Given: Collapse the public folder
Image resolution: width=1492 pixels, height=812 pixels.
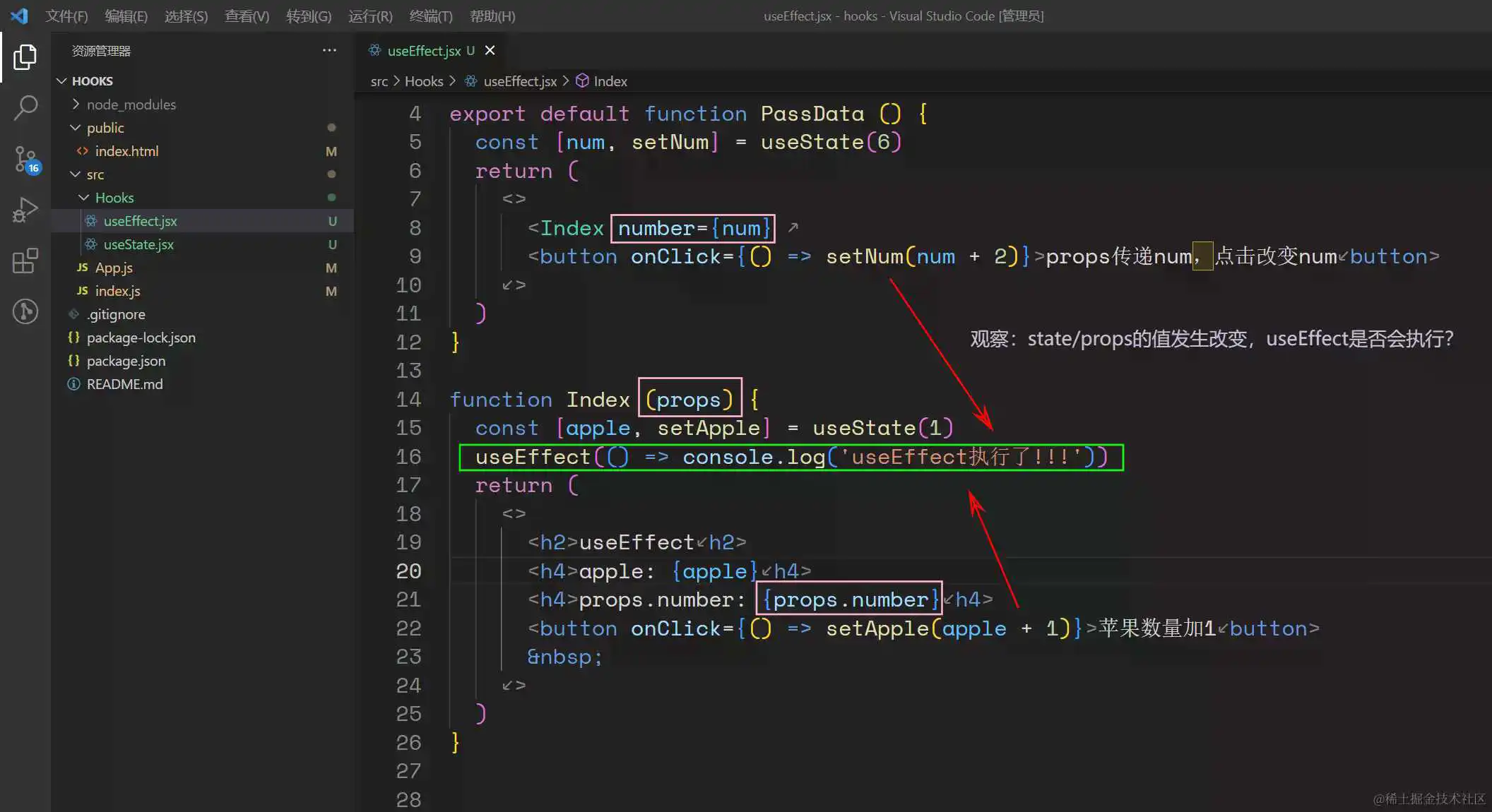Looking at the screenshot, I should (x=76, y=128).
